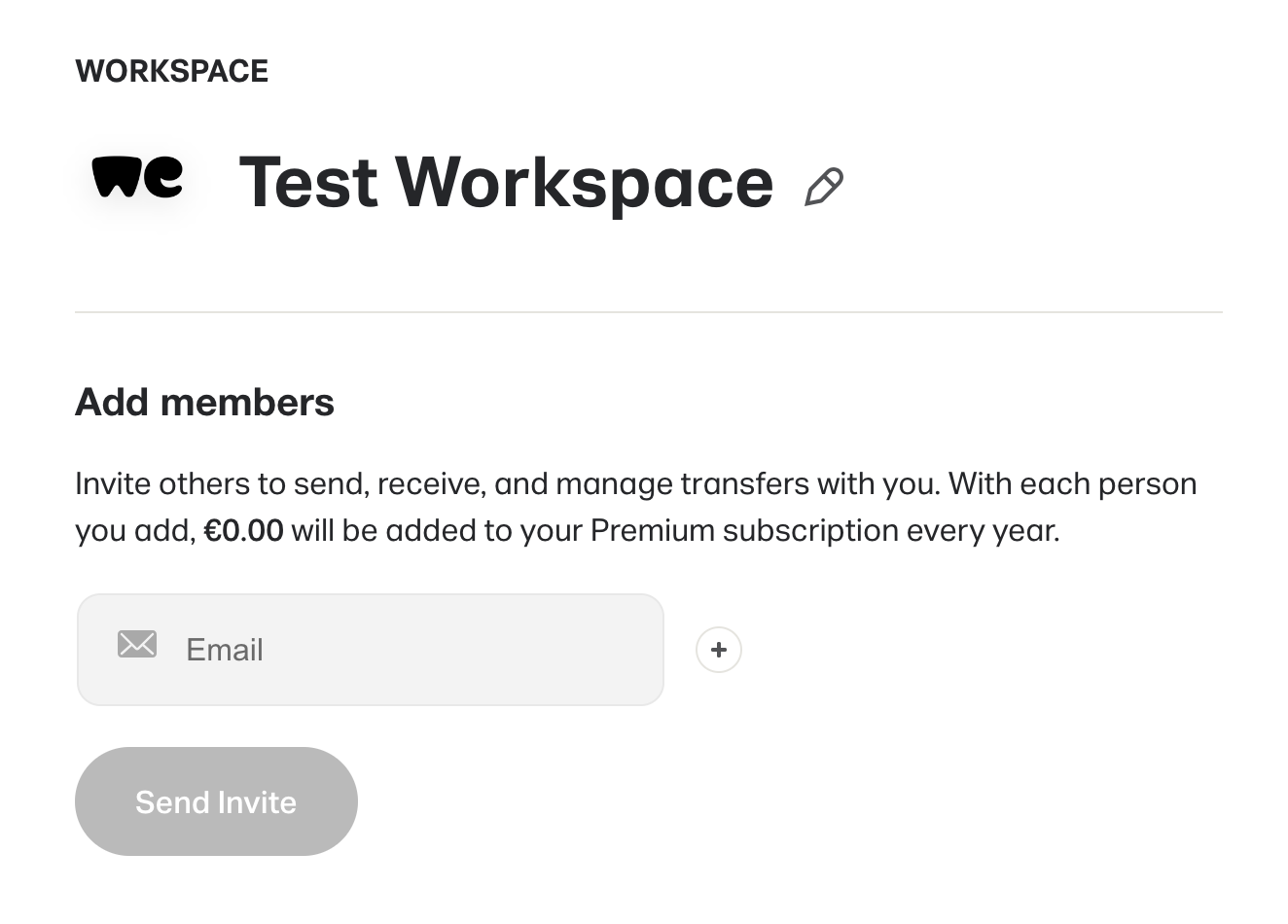Focus the Email input field

371,650
